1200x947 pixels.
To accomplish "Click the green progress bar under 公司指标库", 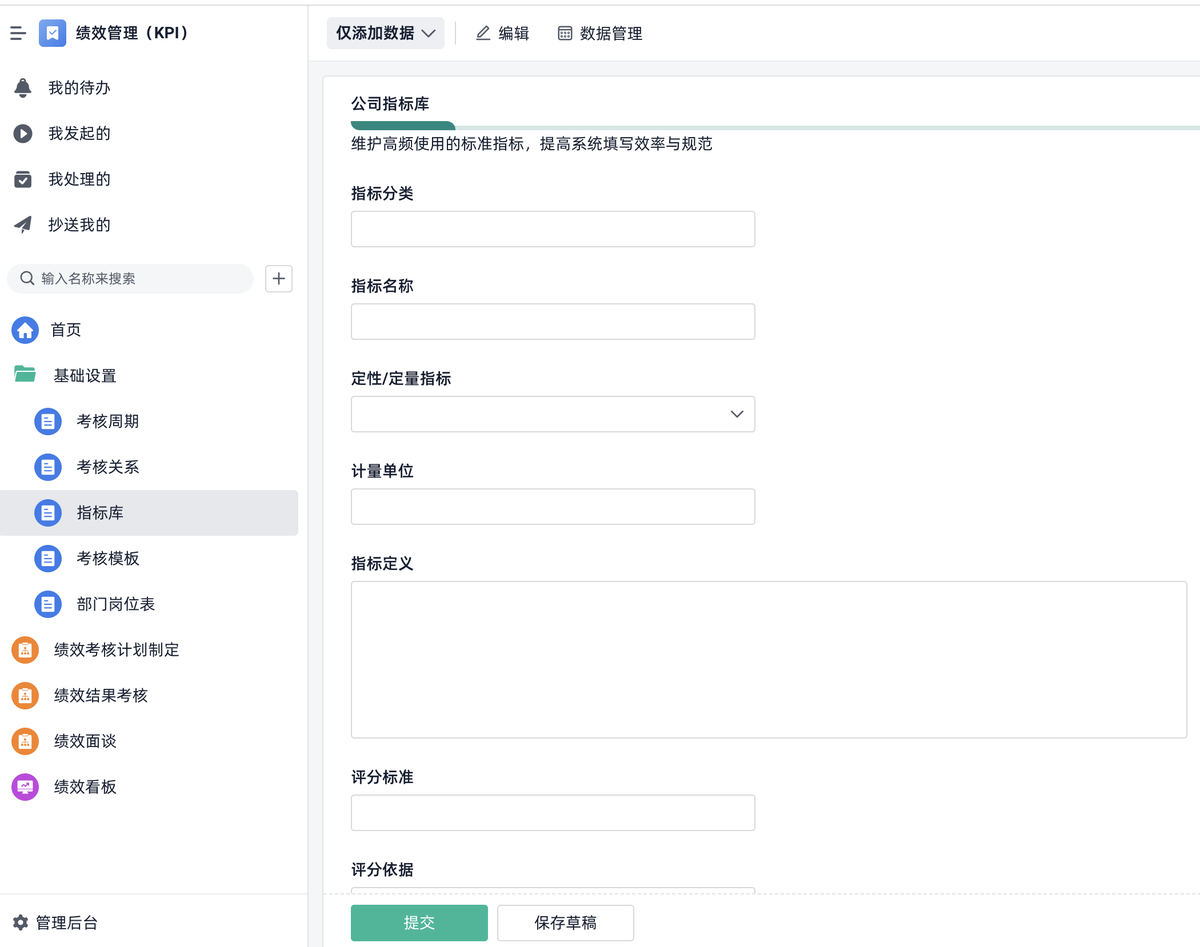I will point(402,122).
